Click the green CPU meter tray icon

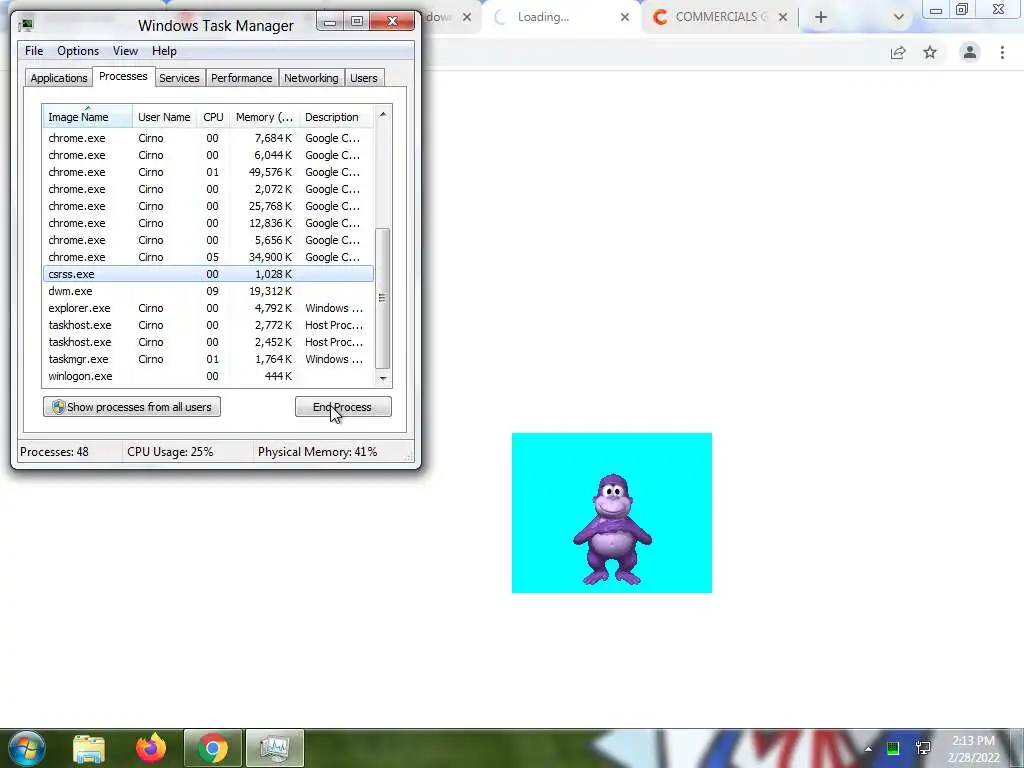[x=893, y=748]
